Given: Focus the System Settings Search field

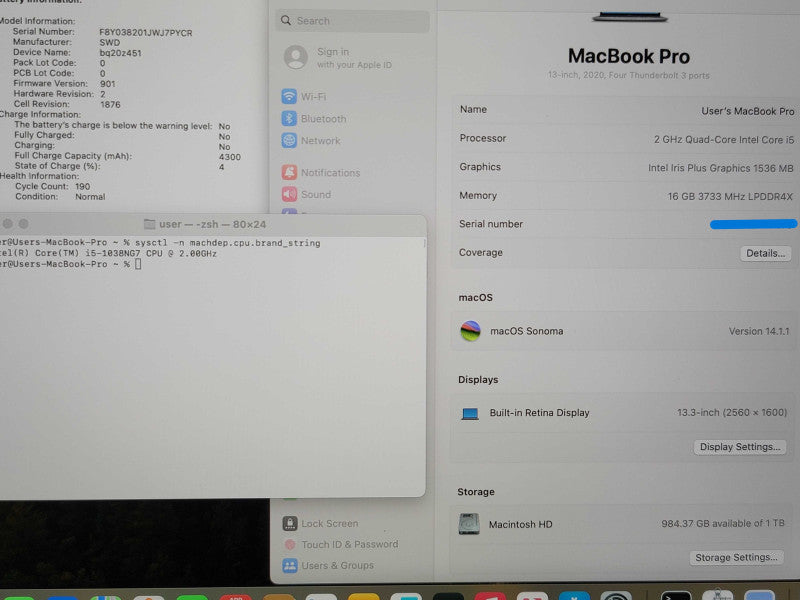Looking at the screenshot, I should tap(353, 21).
